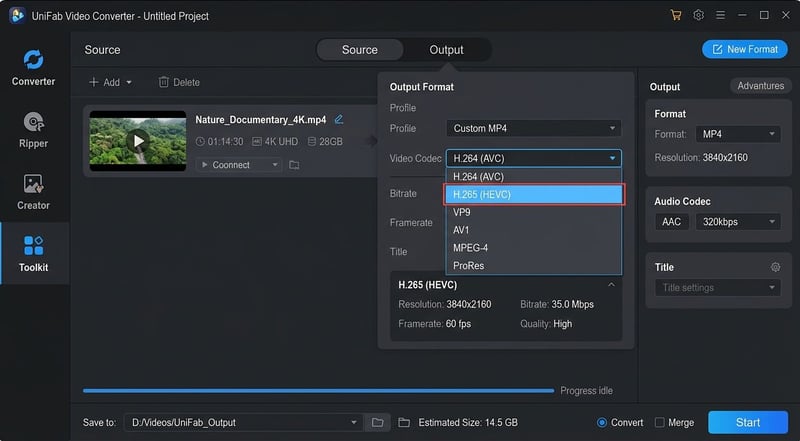Click Resolution: 3840x2160 in Format panel
The image size is (800, 441).
coord(701,157)
